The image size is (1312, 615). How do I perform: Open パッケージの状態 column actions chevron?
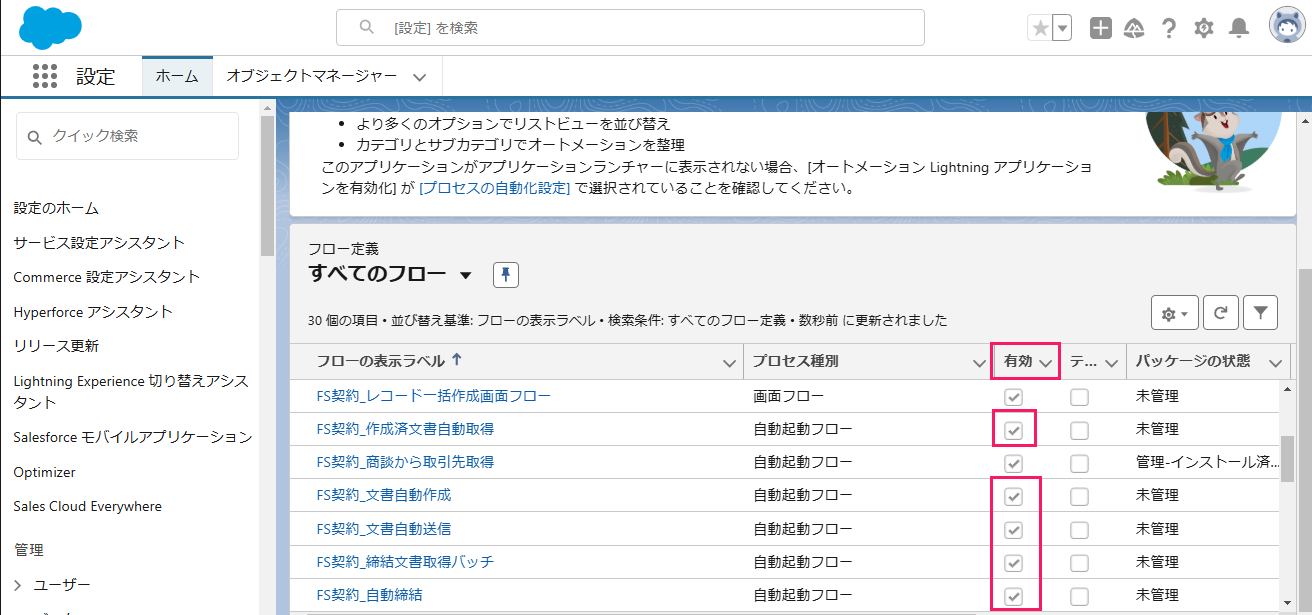coord(1275,363)
